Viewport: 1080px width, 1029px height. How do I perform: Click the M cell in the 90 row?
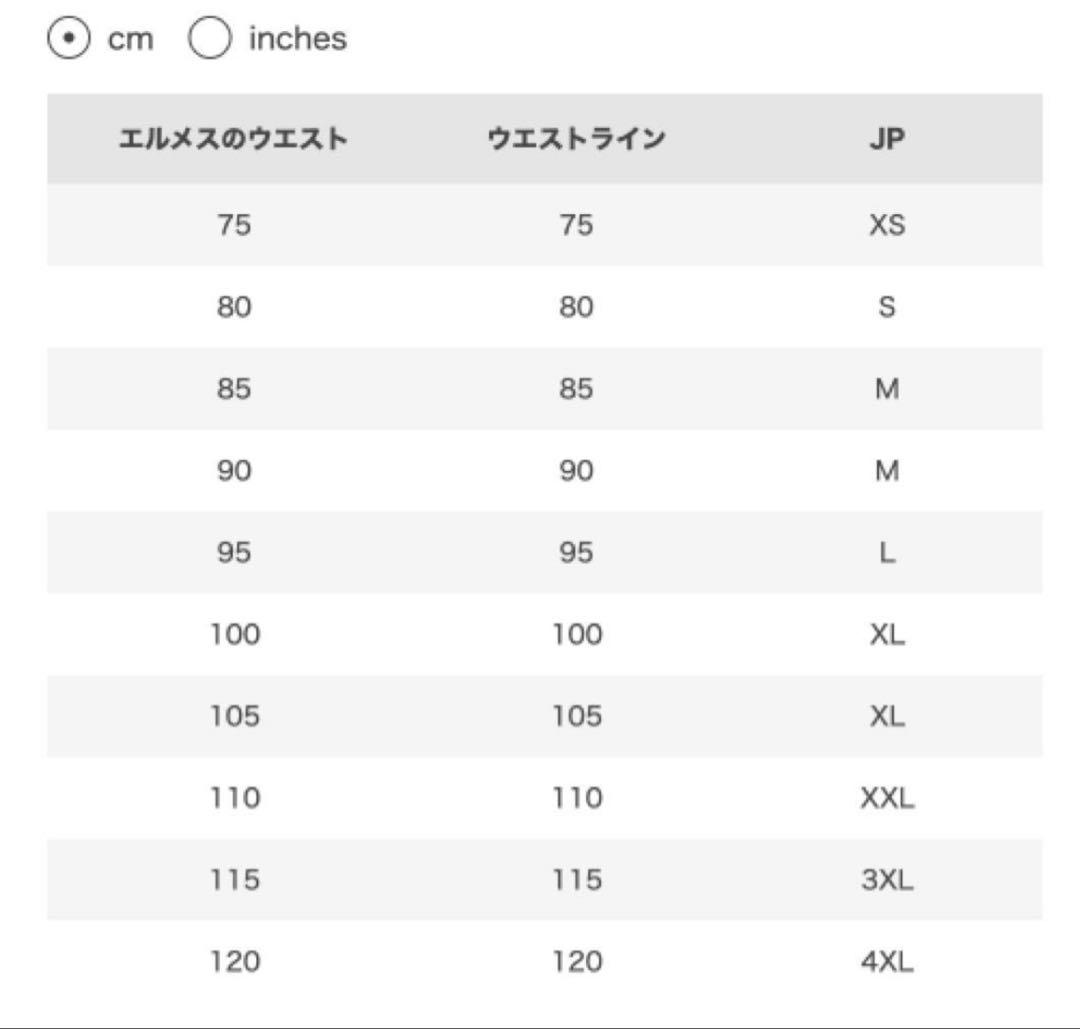pos(886,471)
